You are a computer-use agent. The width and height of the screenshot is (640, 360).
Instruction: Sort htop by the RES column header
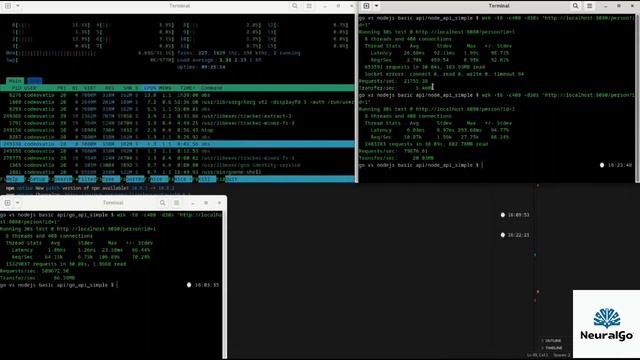(109, 88)
